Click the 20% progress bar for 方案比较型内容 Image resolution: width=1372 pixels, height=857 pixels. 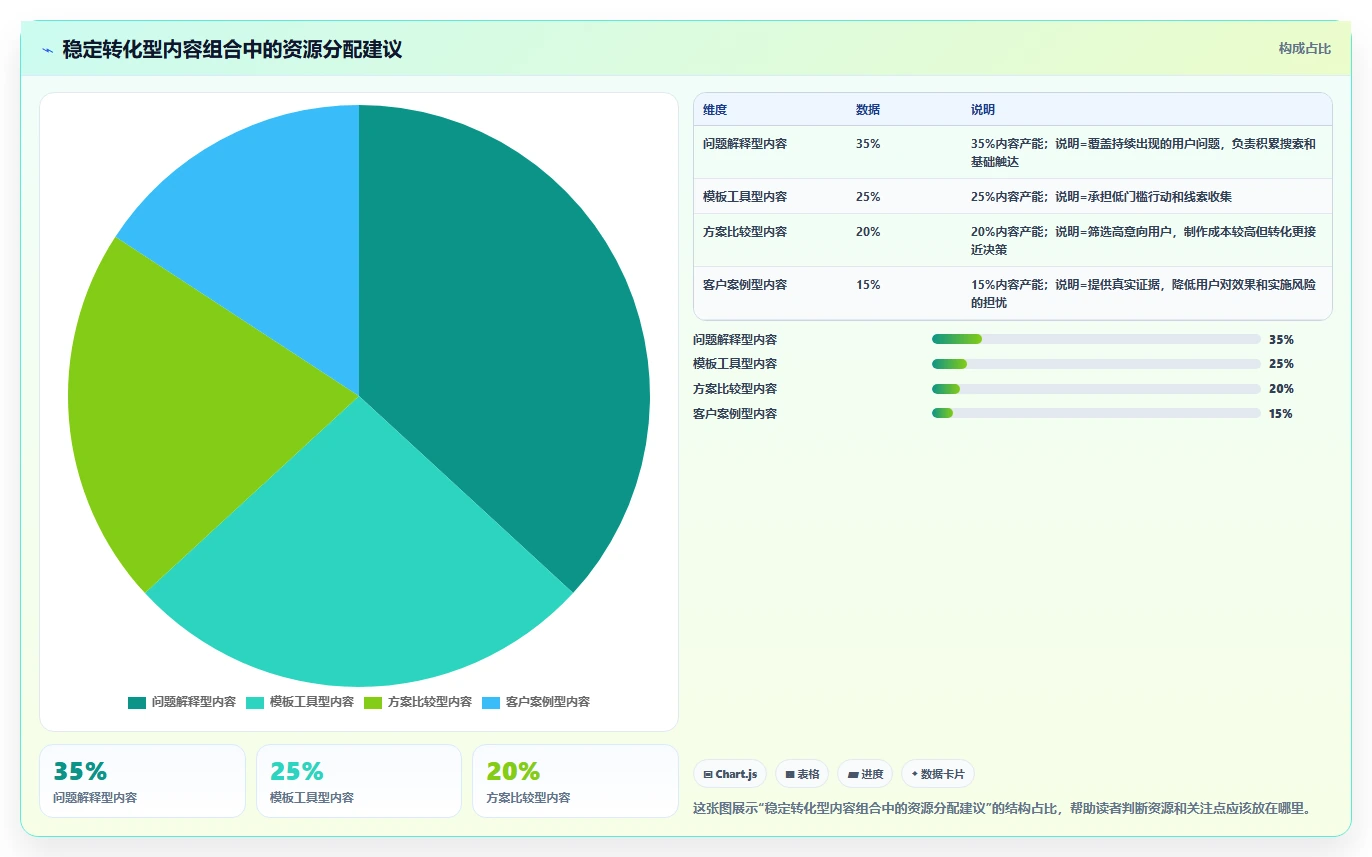pos(1096,389)
